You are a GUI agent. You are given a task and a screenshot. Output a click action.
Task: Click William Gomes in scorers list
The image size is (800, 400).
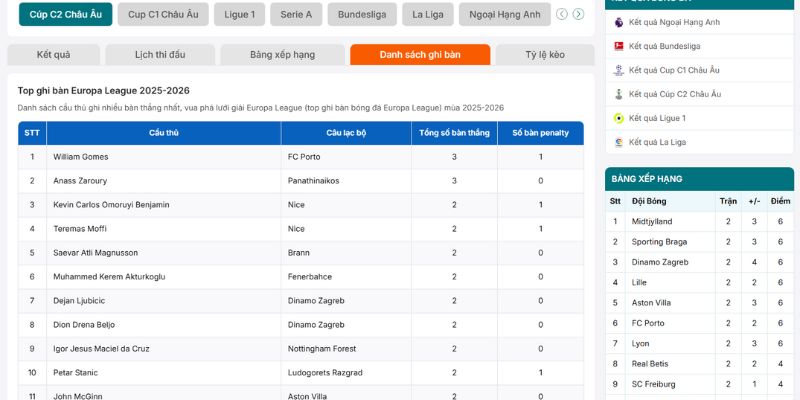pyautogui.click(x=81, y=157)
